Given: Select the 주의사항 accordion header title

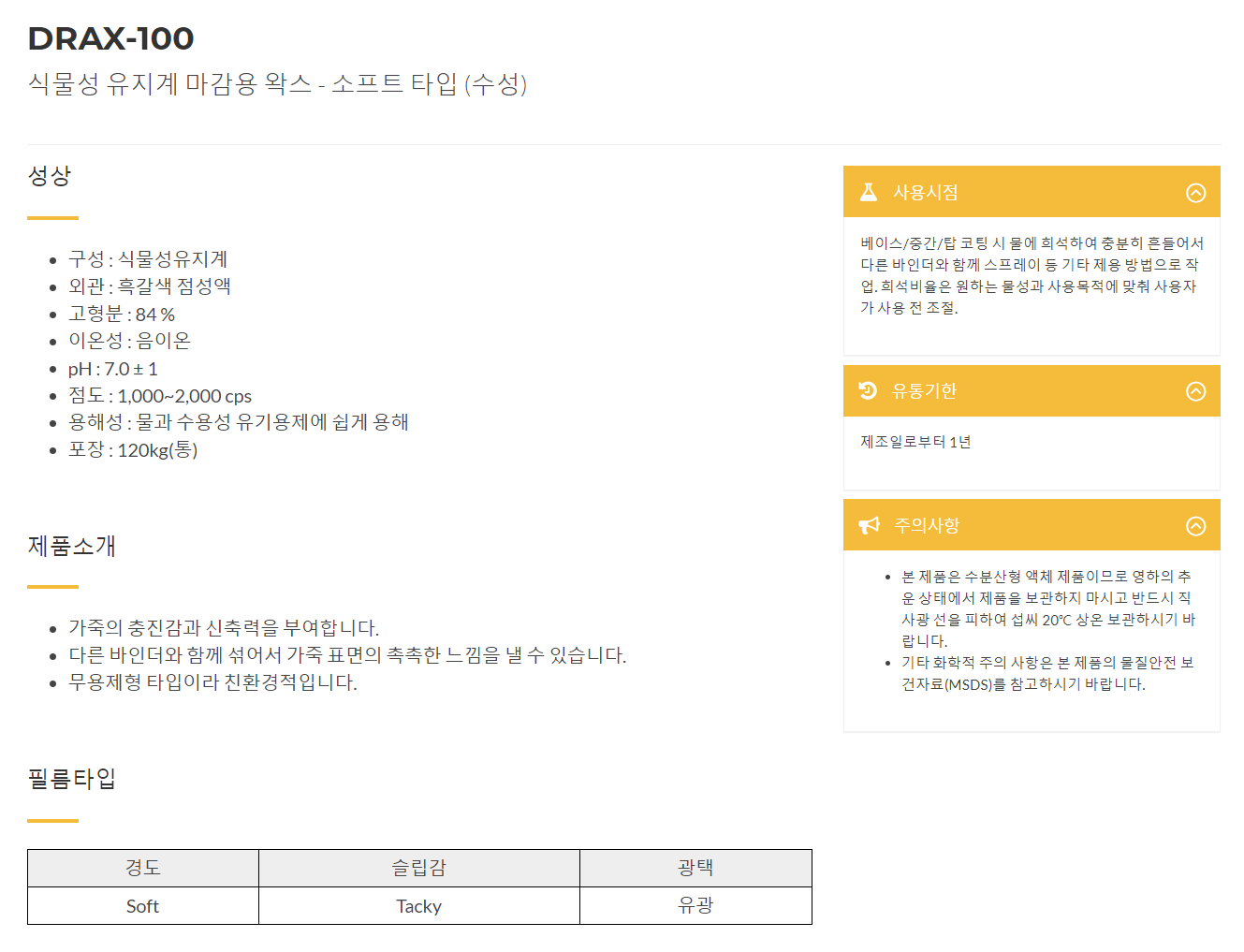Looking at the screenshot, I should click(x=927, y=525).
